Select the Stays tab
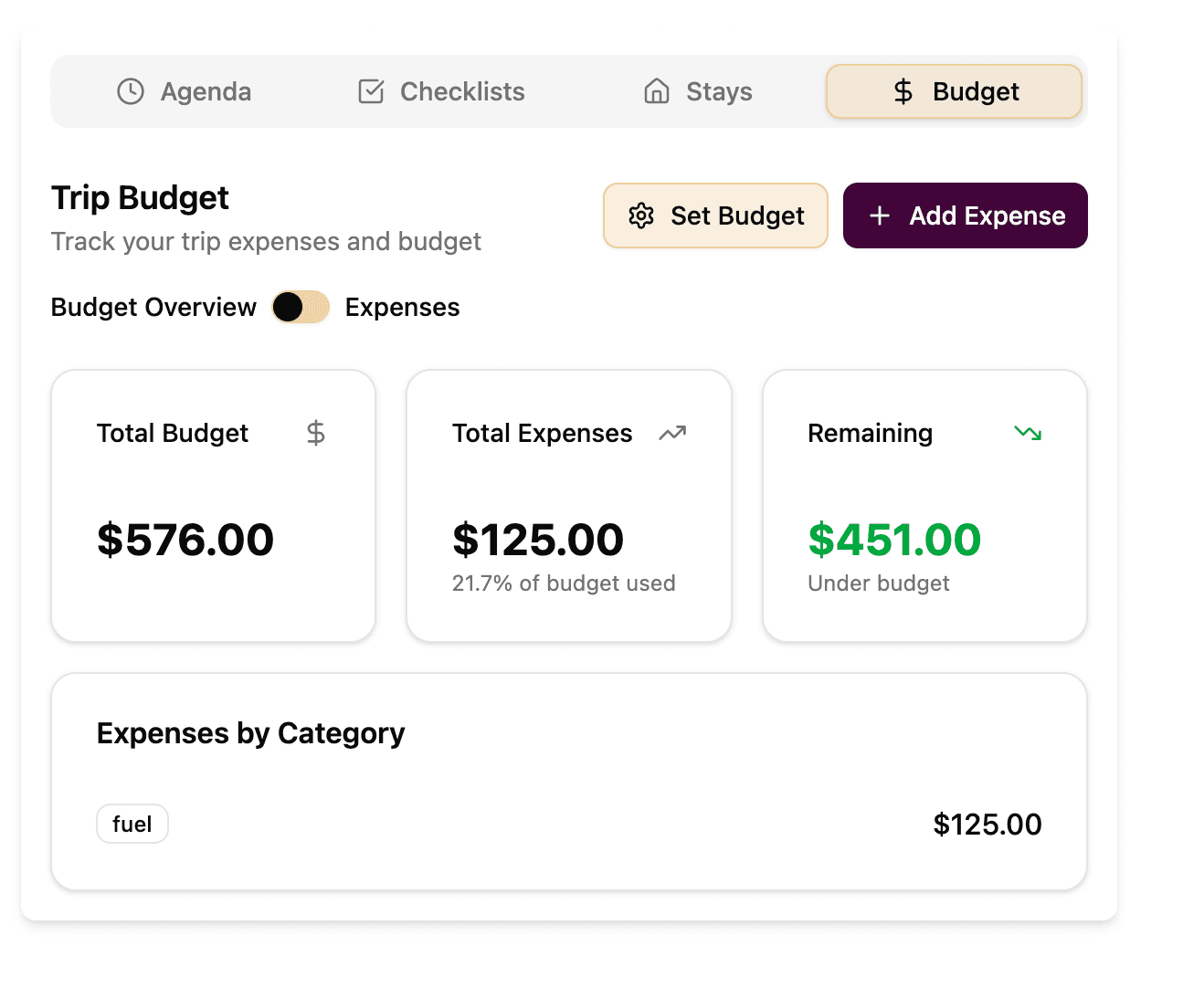 tap(697, 91)
